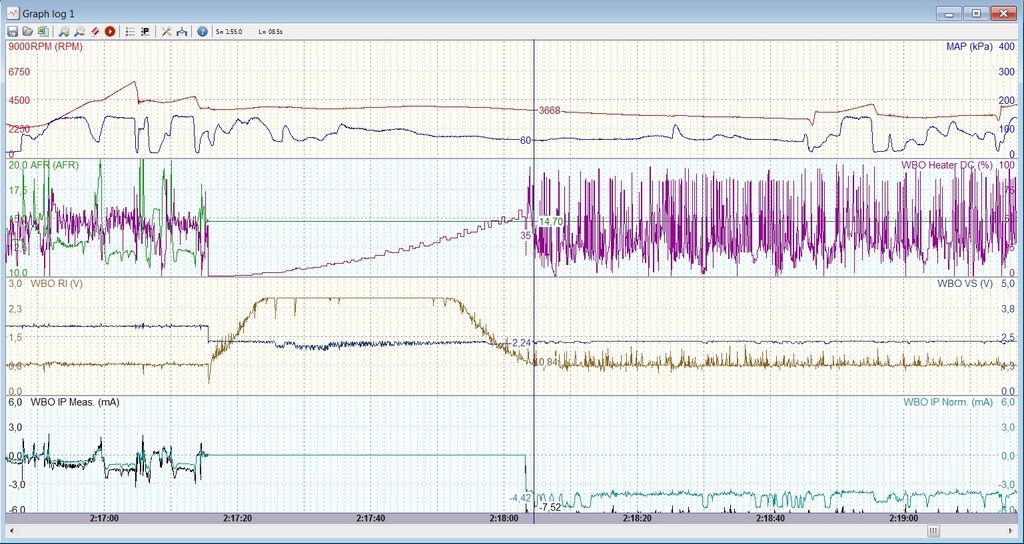This screenshot has height=544, width=1024.
Task: Click the 2:18:00 time axis label
Action: point(504,518)
